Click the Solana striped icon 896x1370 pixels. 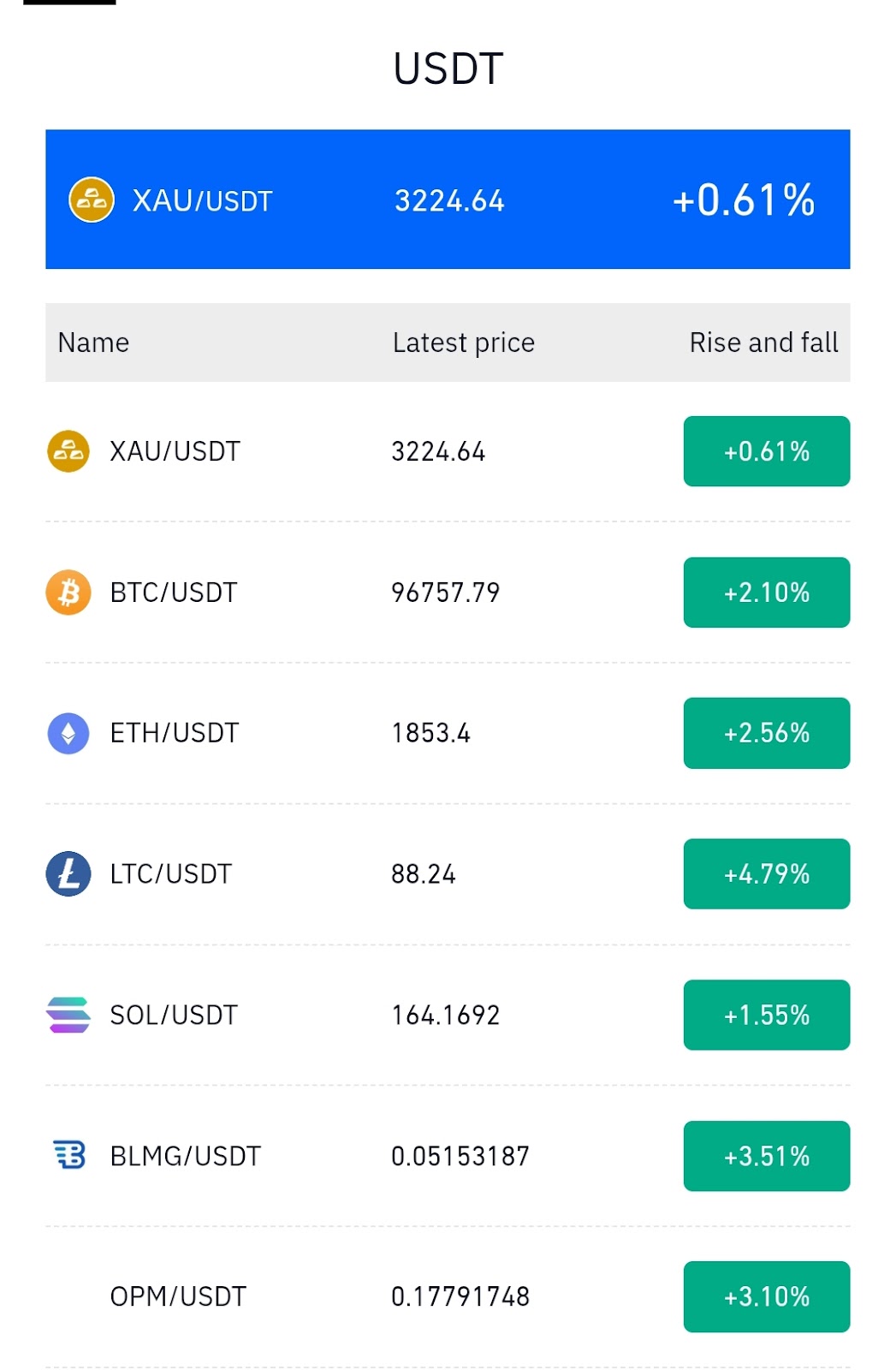click(x=68, y=1015)
